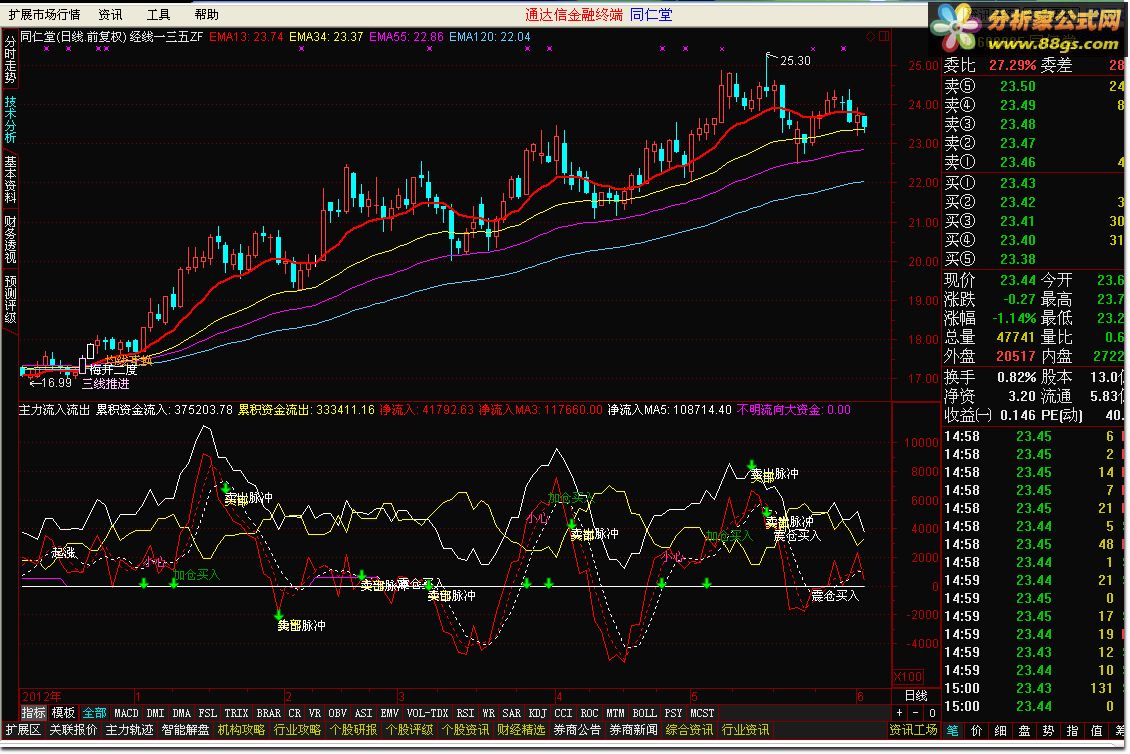Apply the KDJ indicator
Screen dimensions: 1130x754
coord(537,713)
